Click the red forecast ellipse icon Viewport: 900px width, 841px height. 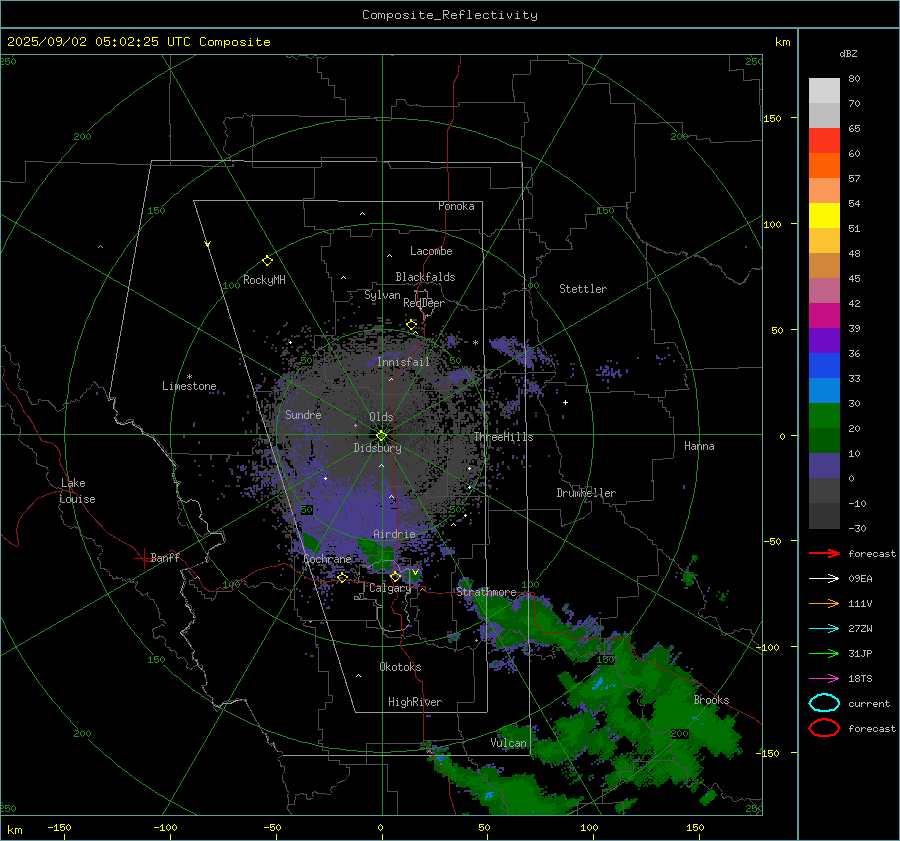pos(824,728)
